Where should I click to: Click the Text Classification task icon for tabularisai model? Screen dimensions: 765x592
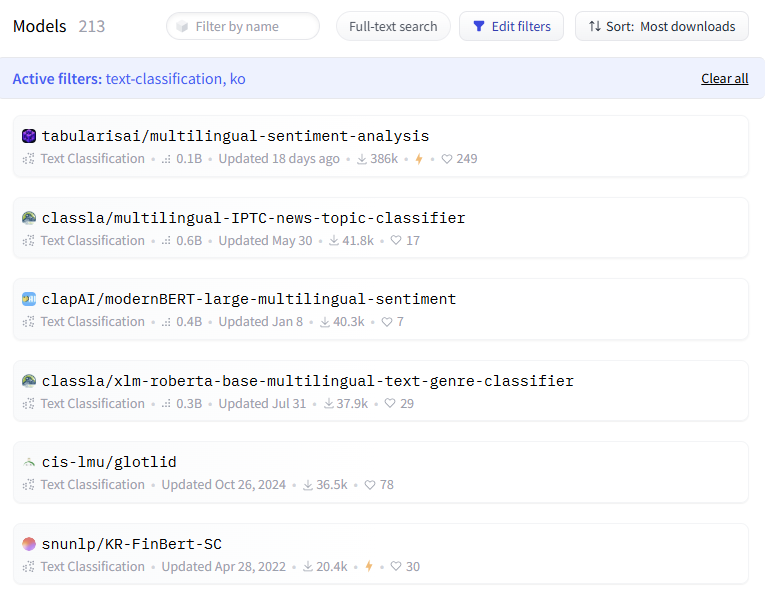tap(28, 159)
